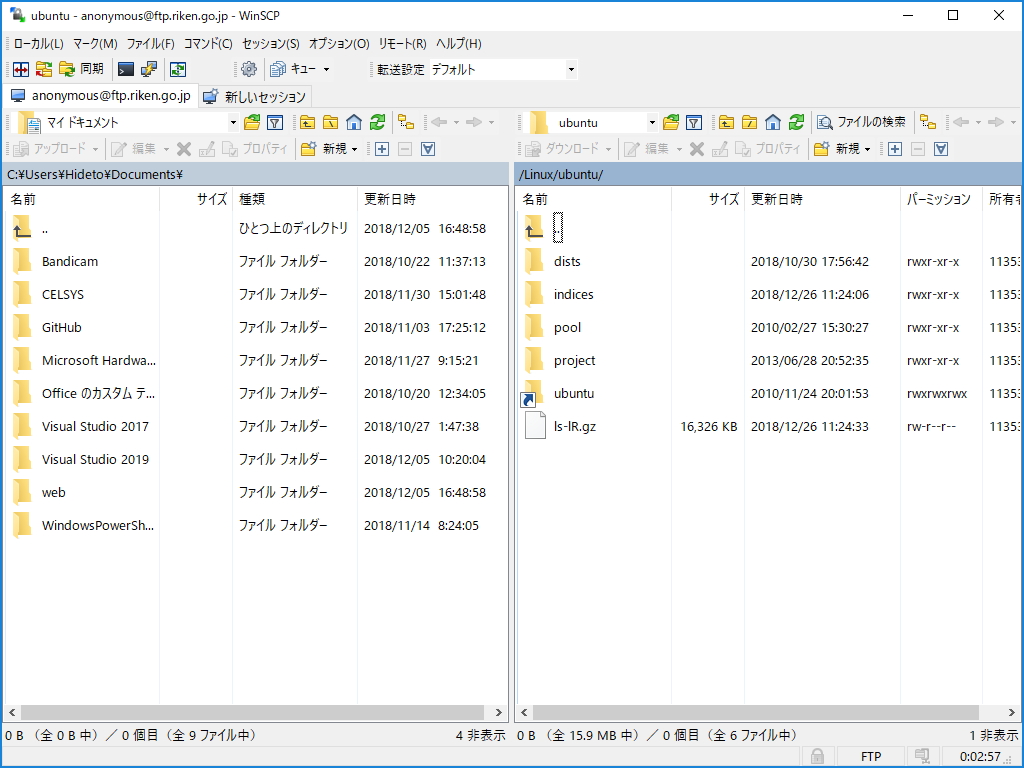This screenshot has width=1024, height=768.
Task: Open a console using the terminal icon
Action: pos(125,69)
